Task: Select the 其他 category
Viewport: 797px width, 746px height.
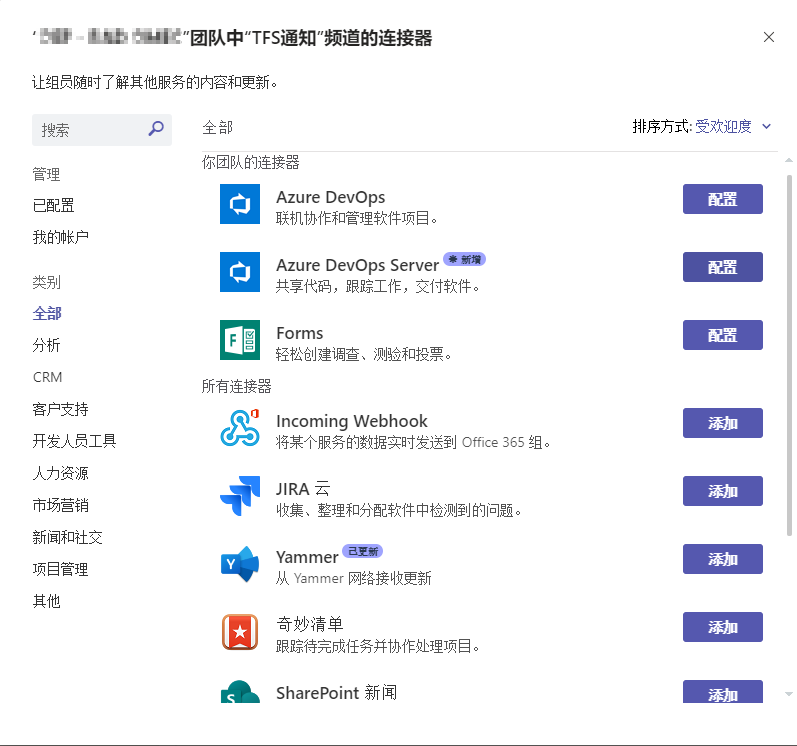Action: coord(46,601)
